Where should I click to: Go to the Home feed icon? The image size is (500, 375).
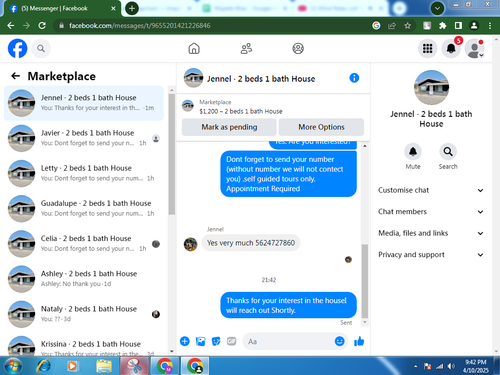[194, 49]
